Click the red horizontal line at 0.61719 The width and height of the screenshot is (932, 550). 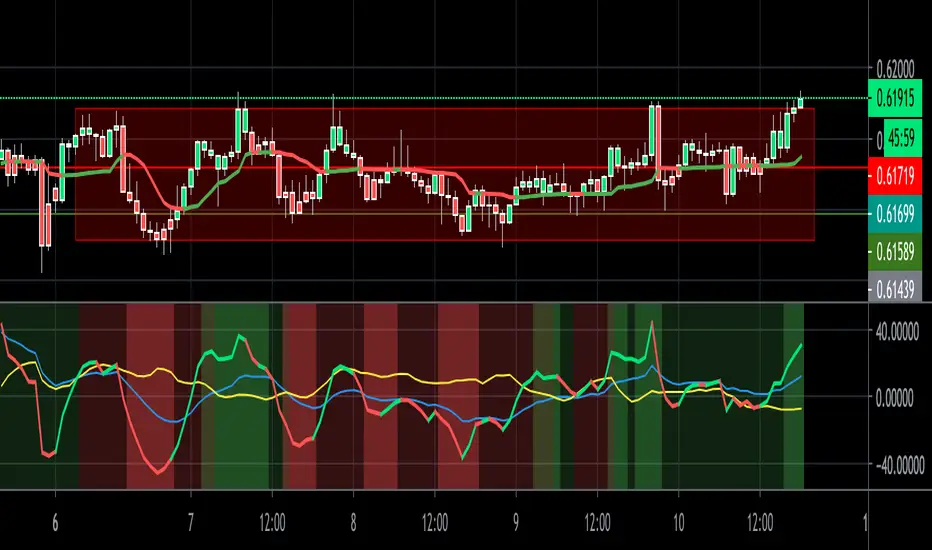point(434,168)
